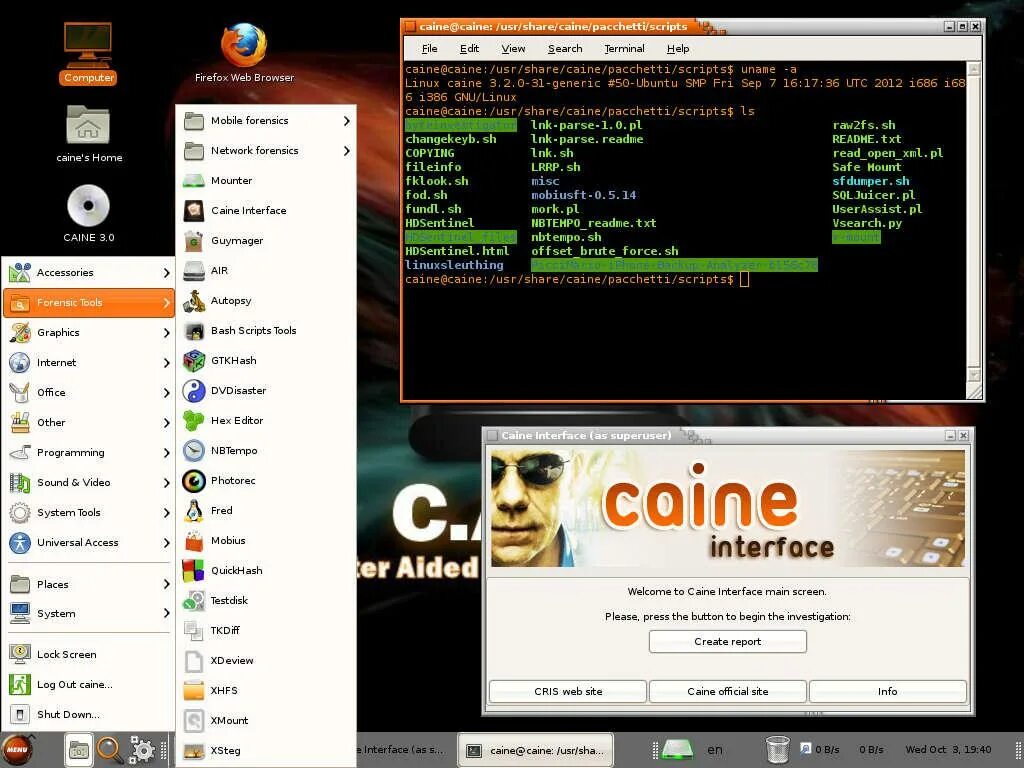Open the Places menu entry
The width and height of the screenshot is (1024, 768).
click(89, 584)
